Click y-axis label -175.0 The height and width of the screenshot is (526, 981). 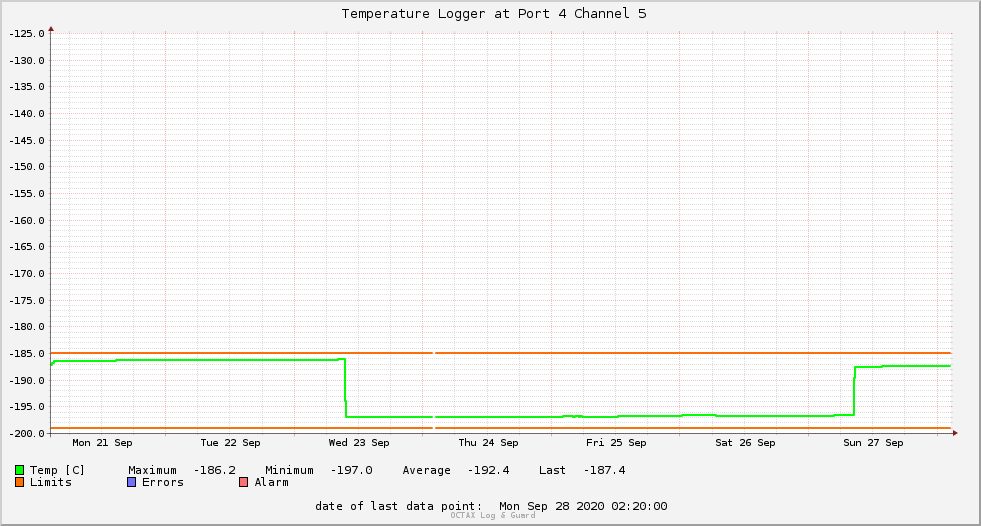(x=27, y=301)
